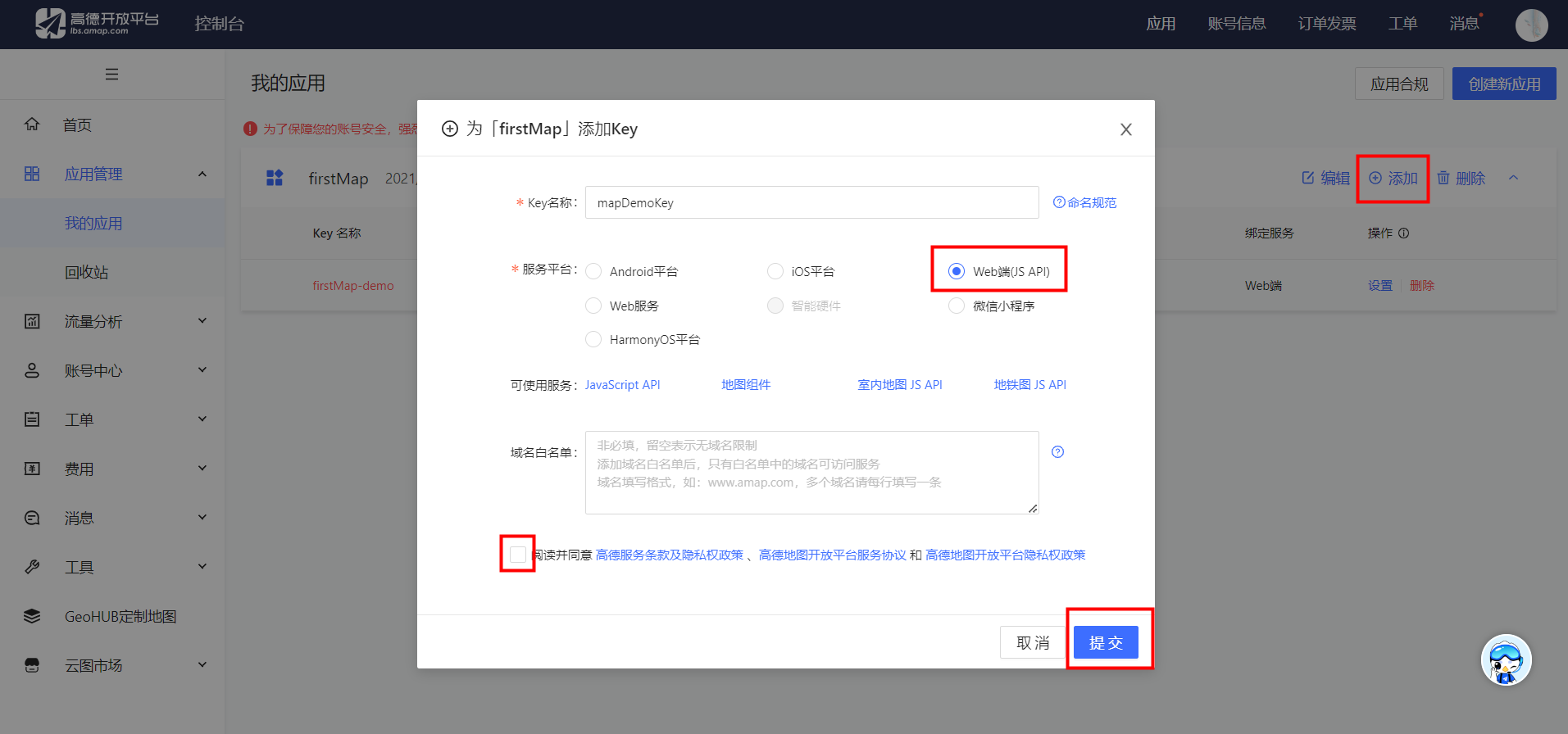Click the 创建新应用 button

coord(1504,84)
